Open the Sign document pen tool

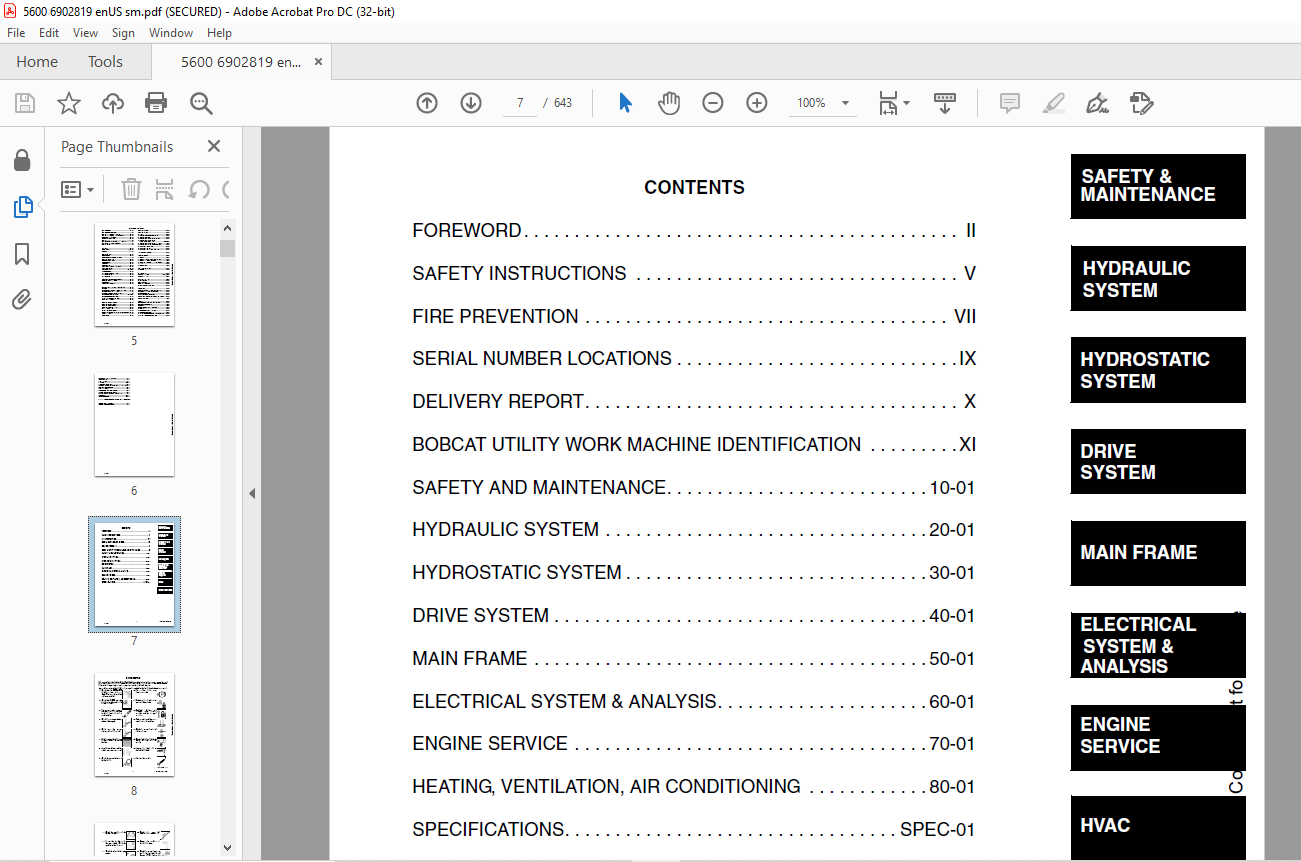[x=1098, y=103]
